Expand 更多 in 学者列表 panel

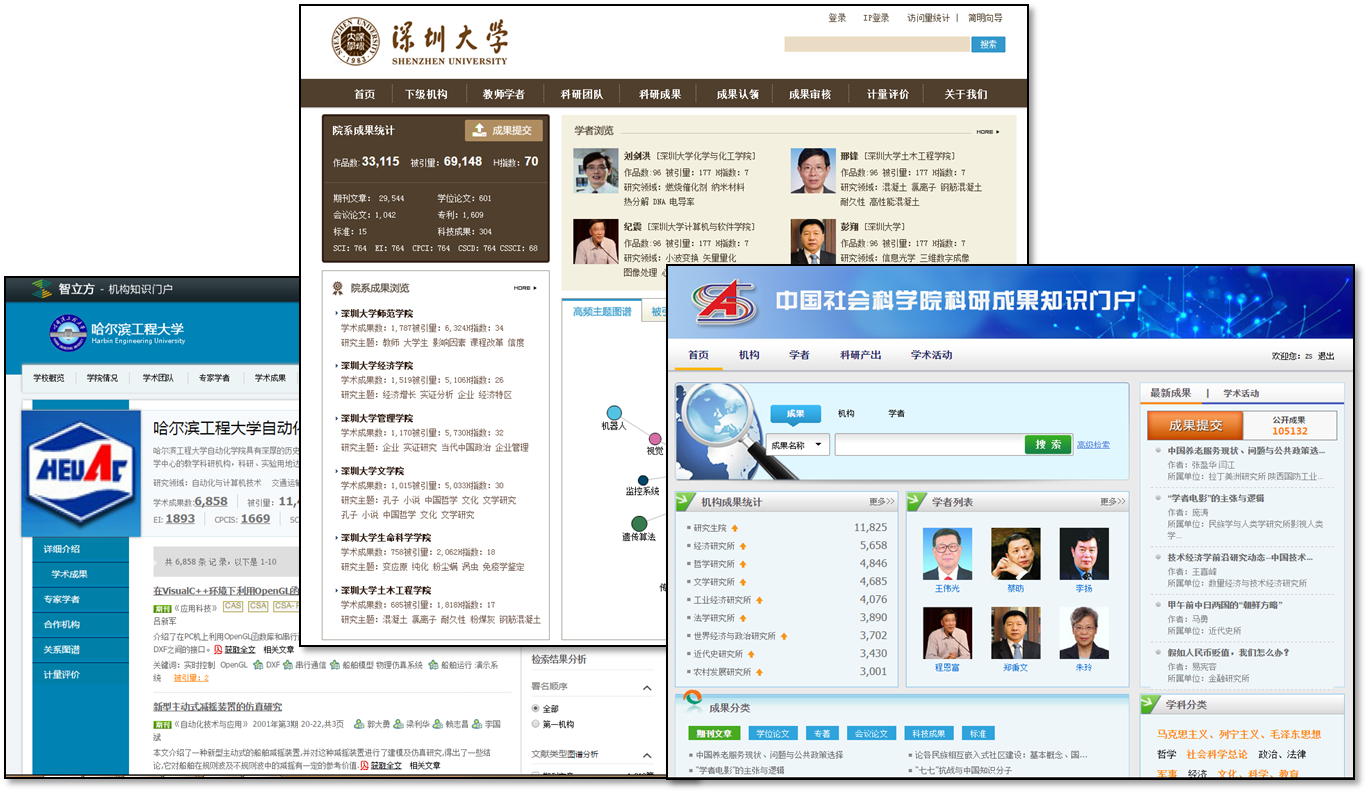pyautogui.click(x=1112, y=502)
